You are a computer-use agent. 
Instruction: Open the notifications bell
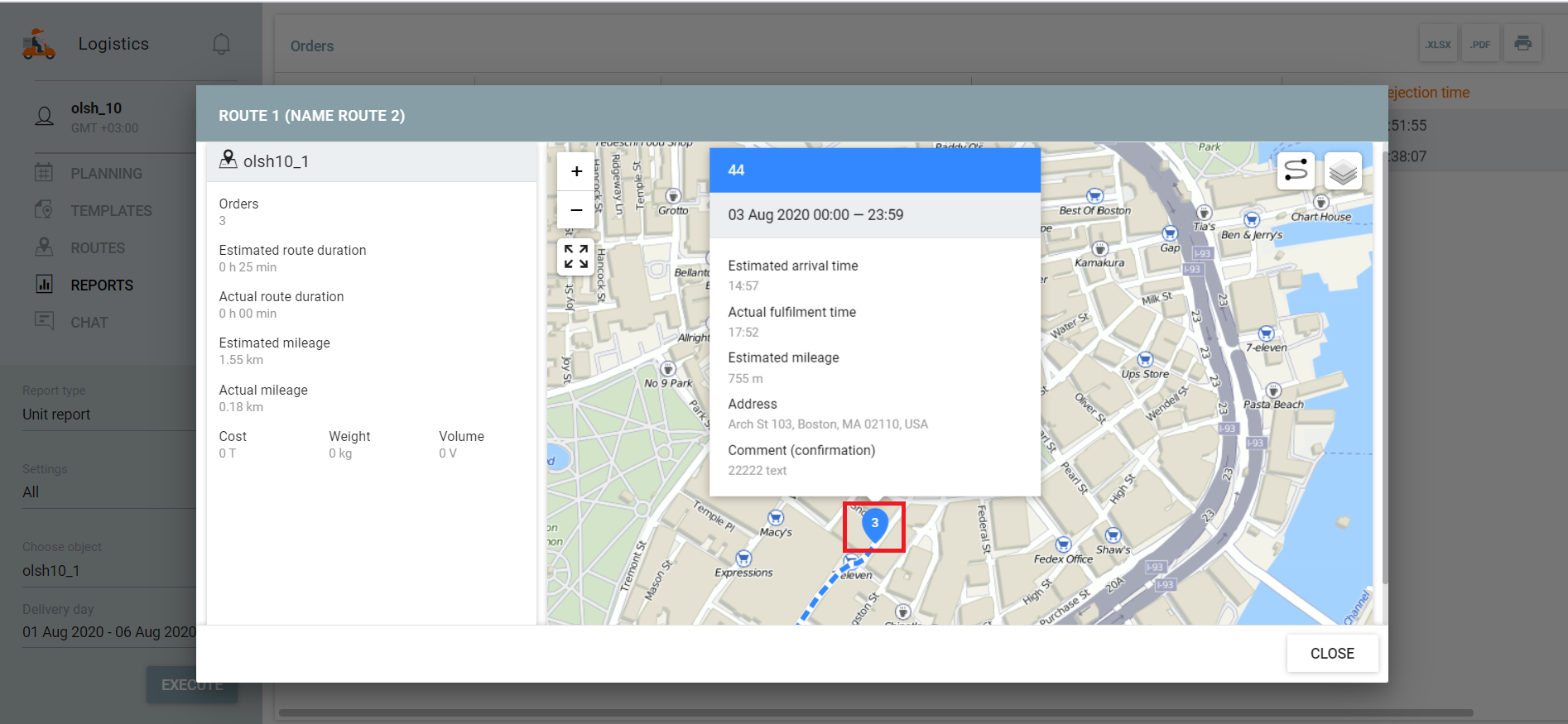[221, 44]
